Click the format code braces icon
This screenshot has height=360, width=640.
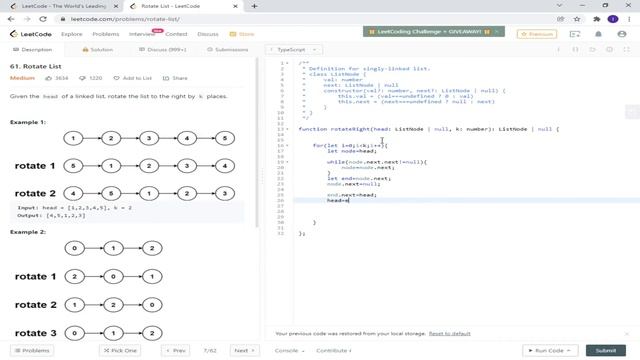575,49
